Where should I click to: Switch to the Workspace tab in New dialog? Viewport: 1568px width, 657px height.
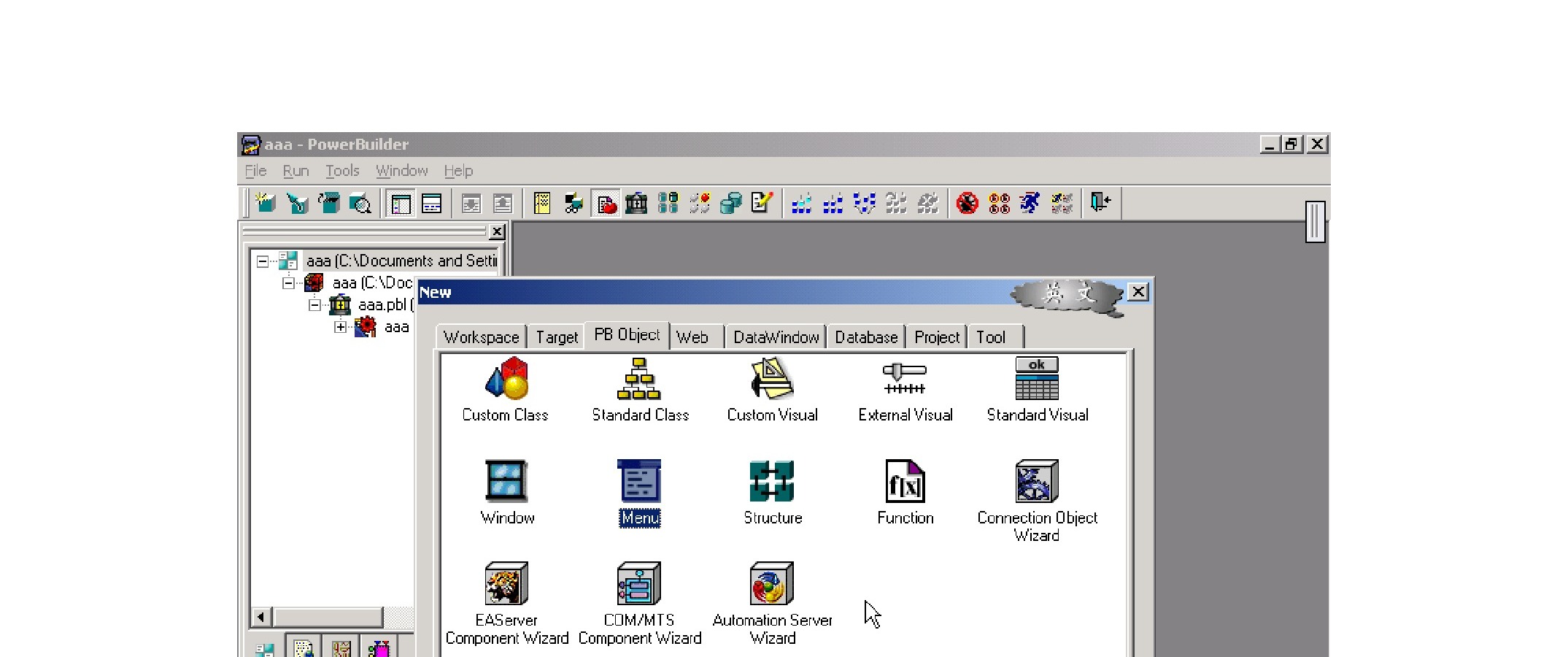[482, 337]
